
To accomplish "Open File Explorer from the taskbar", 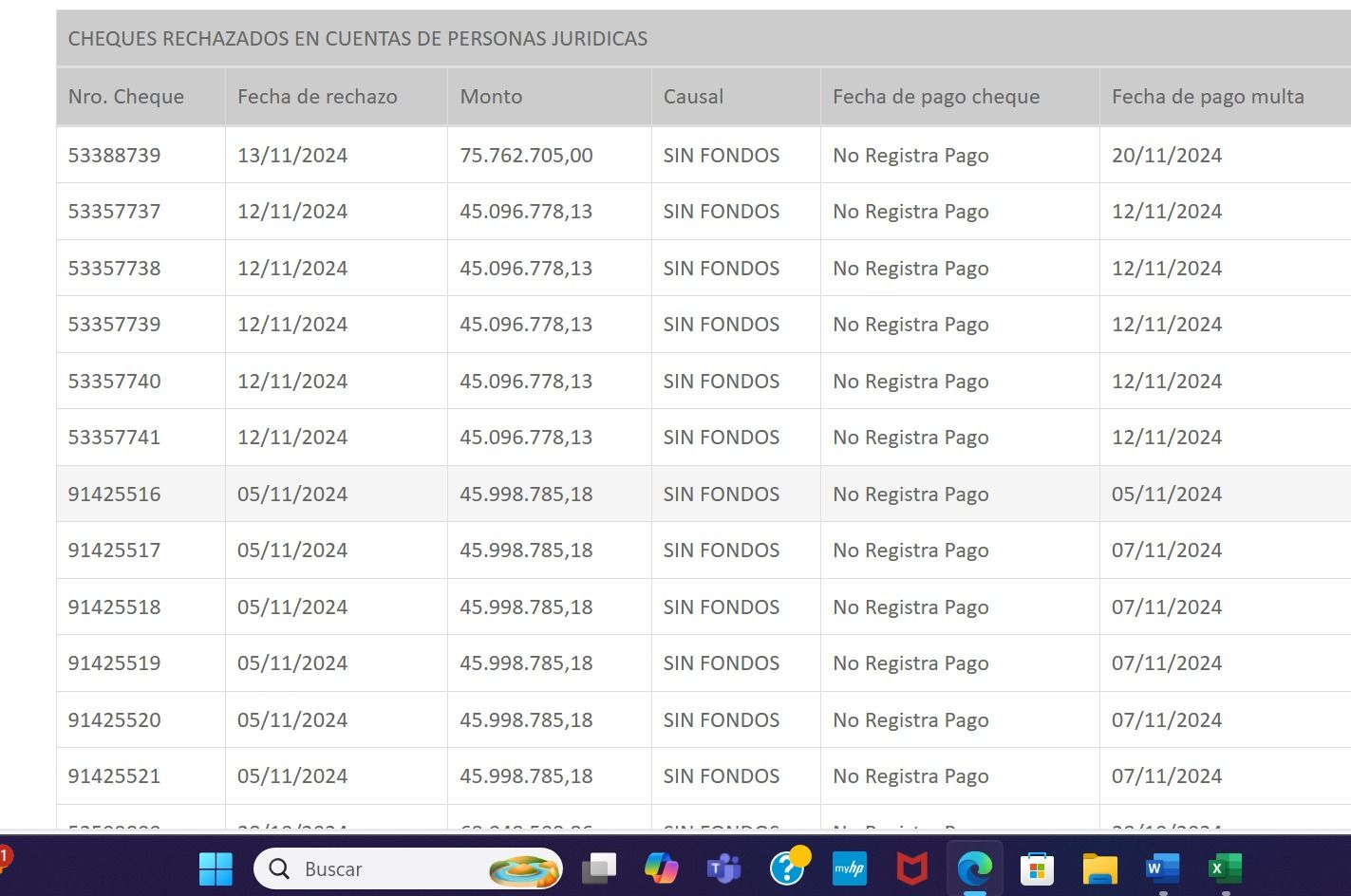I will 1099,868.
